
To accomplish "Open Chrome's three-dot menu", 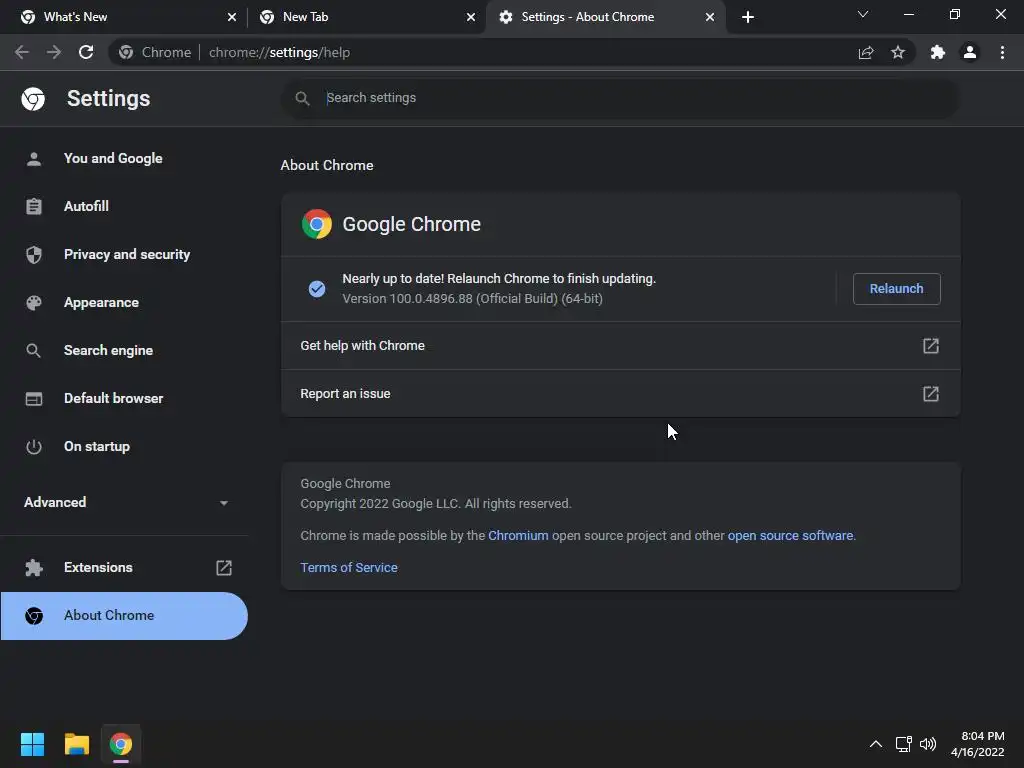I will [1002, 52].
